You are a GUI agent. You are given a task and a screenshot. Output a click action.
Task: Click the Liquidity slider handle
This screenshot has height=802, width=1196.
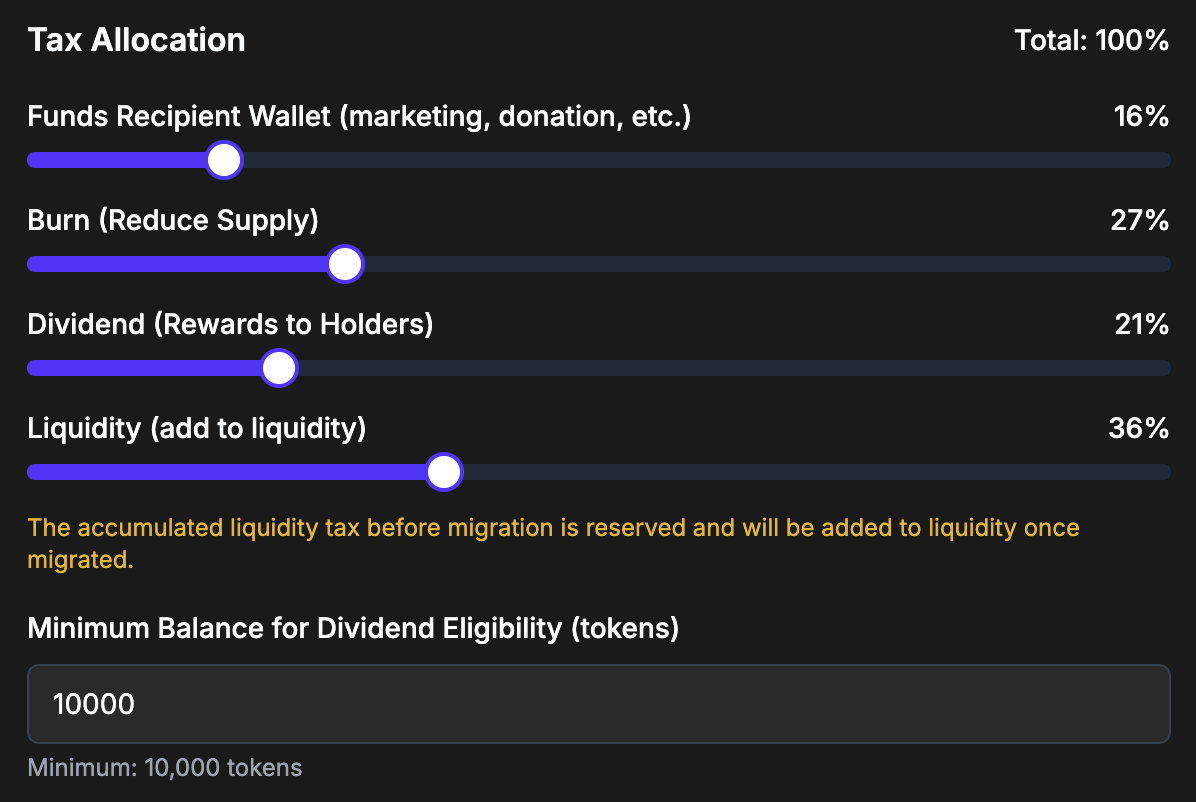click(x=443, y=472)
